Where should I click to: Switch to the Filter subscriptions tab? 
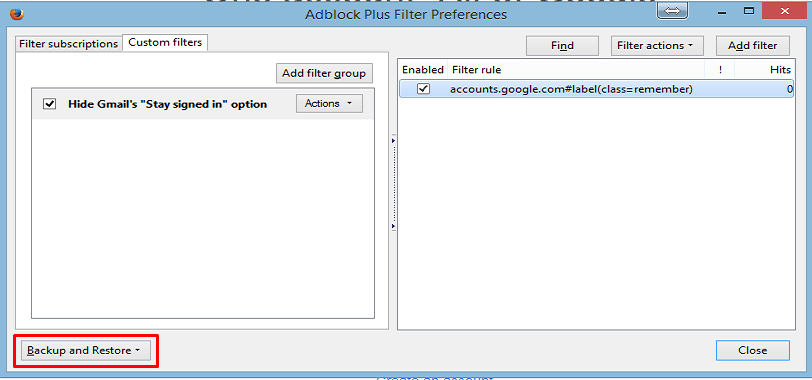(x=68, y=44)
